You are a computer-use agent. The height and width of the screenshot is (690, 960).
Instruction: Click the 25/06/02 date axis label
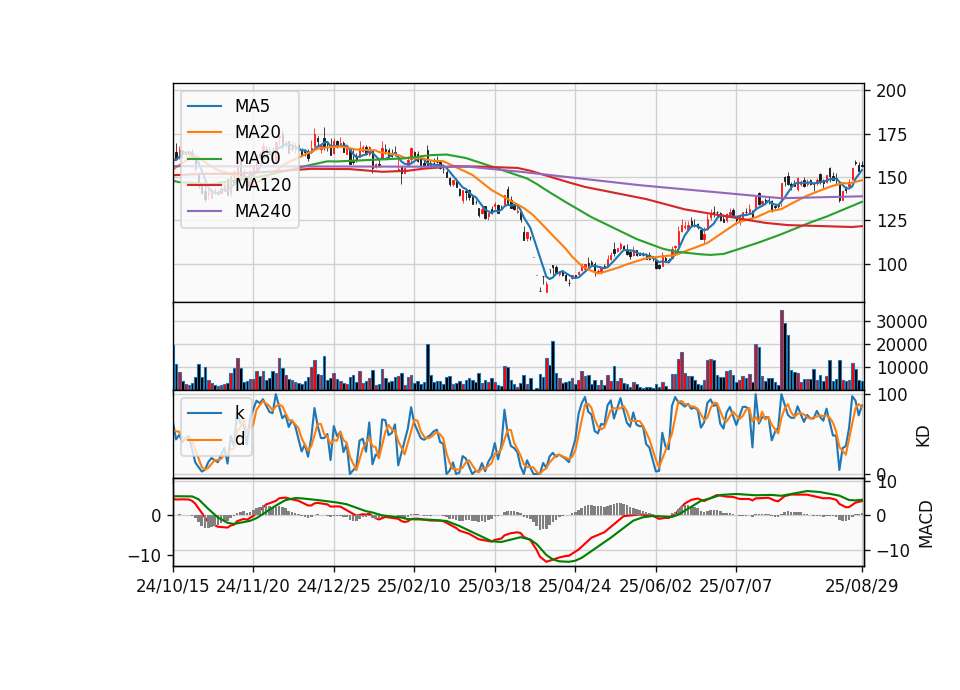[x=656, y=586]
